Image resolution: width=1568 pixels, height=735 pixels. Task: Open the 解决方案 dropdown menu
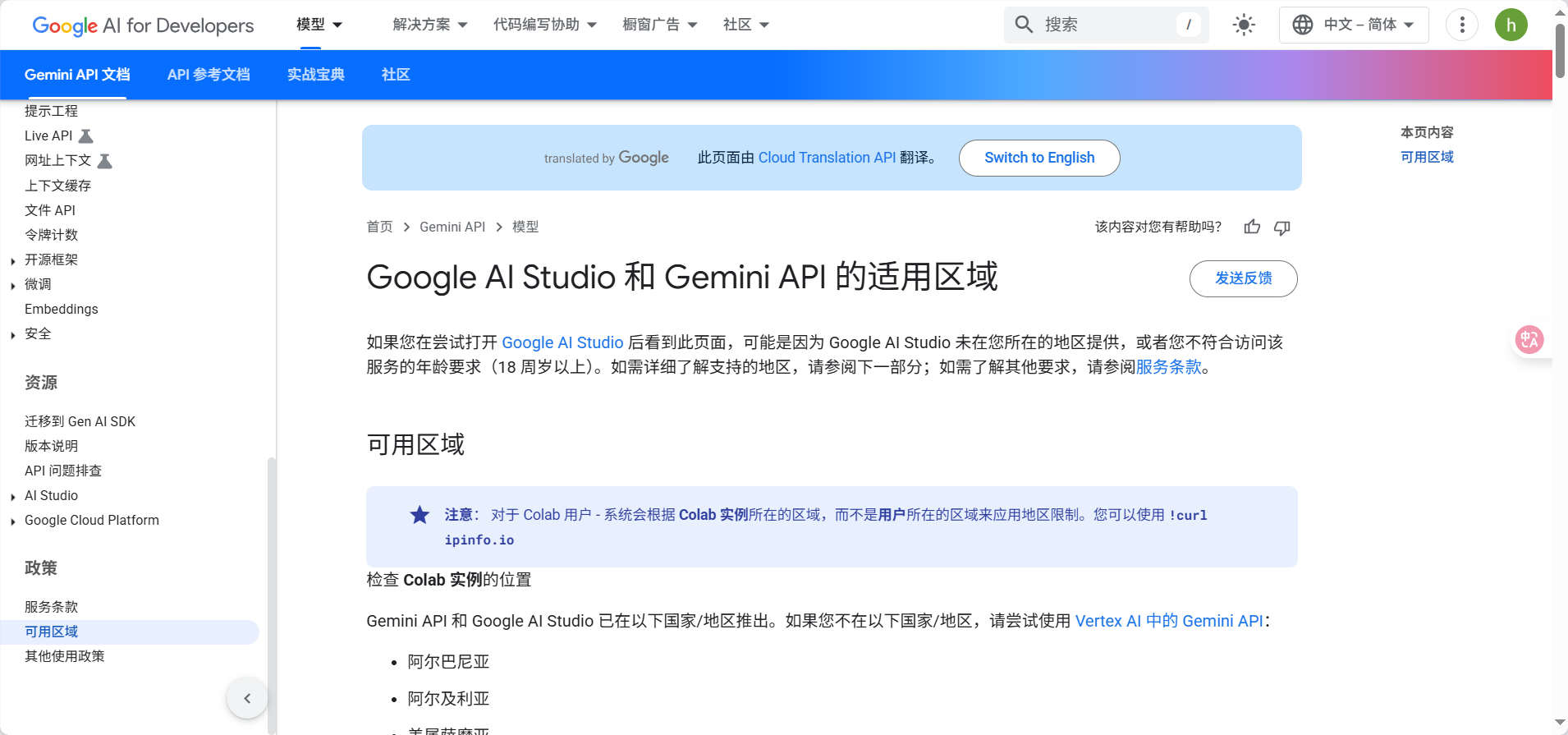430,25
